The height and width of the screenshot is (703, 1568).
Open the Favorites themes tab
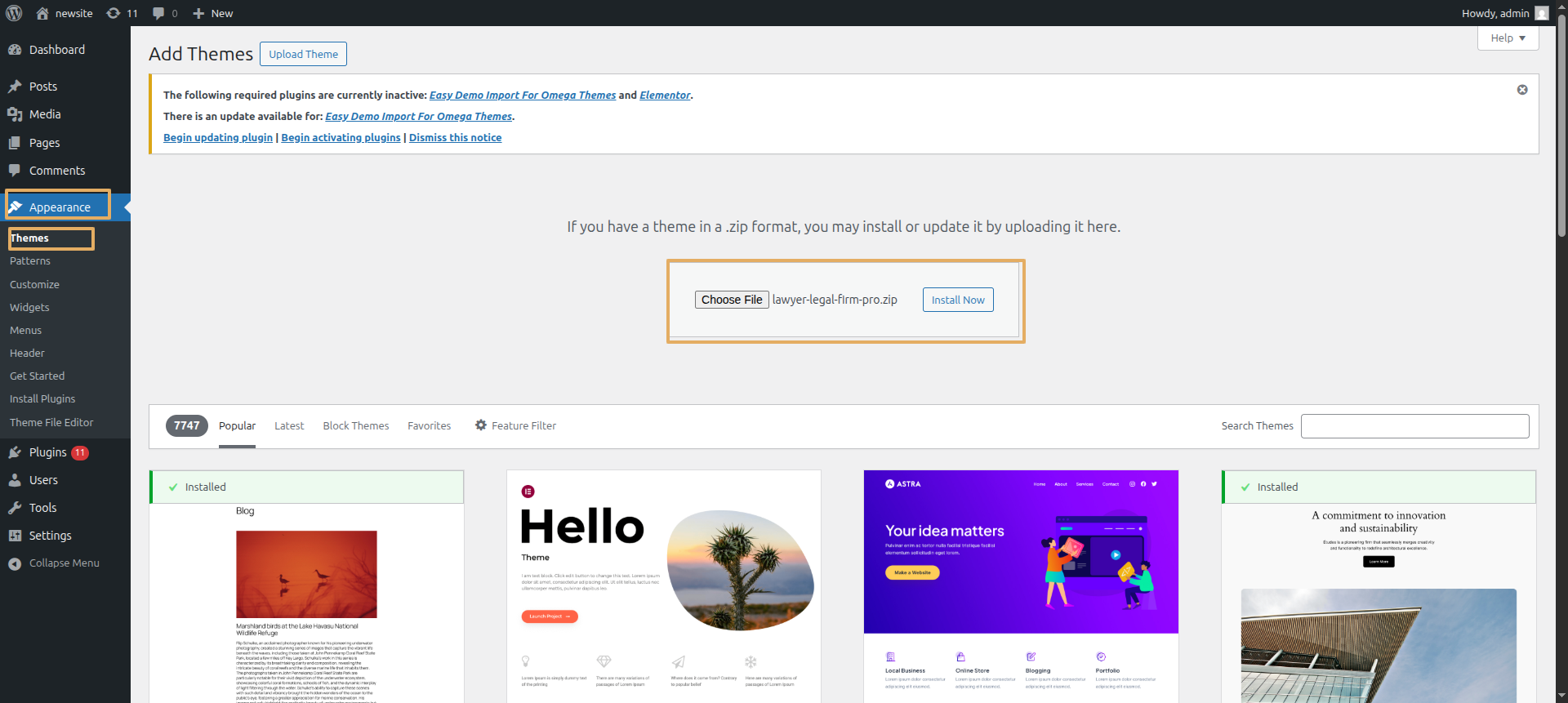coord(429,426)
